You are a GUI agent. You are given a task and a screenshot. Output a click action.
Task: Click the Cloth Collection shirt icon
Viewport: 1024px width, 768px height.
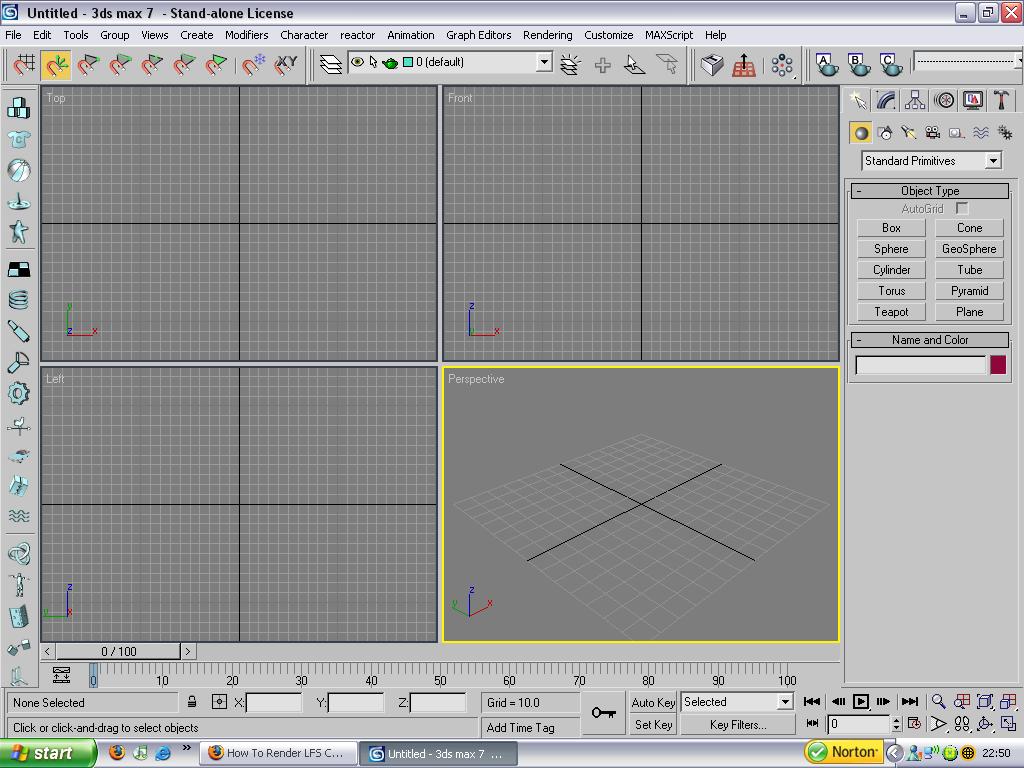pos(18,139)
